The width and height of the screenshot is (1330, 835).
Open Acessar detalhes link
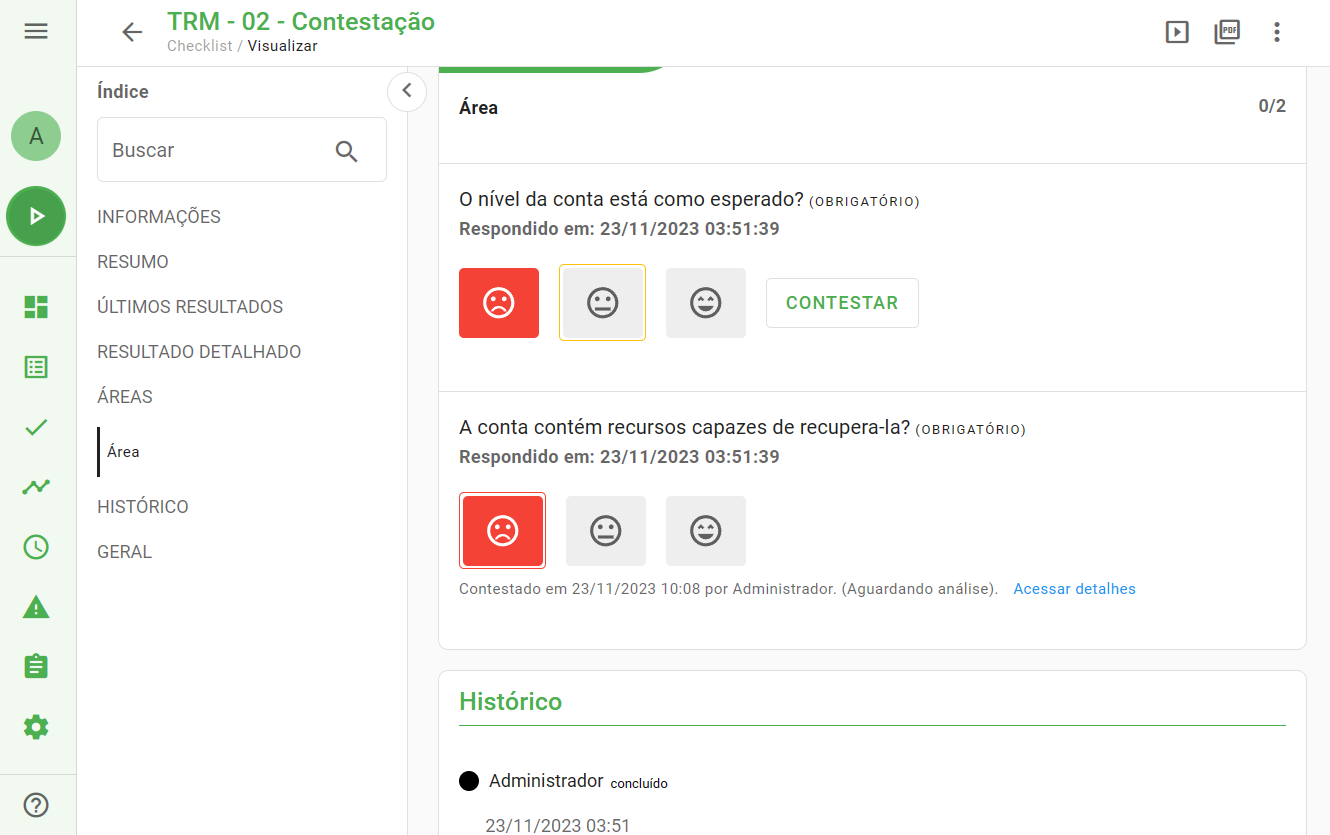coord(1074,588)
